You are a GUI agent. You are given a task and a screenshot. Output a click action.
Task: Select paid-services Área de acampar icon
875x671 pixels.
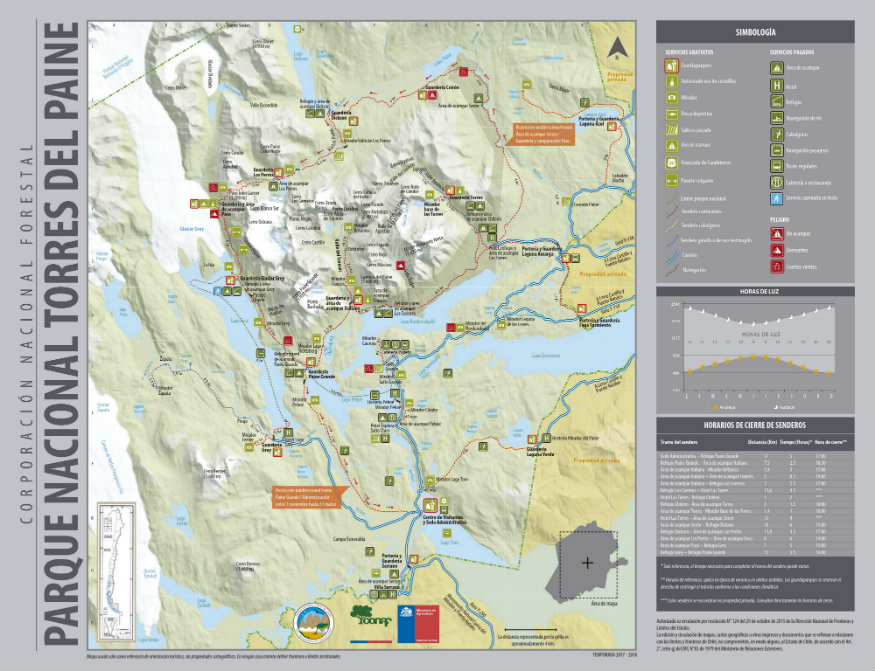pyautogui.click(x=776, y=68)
